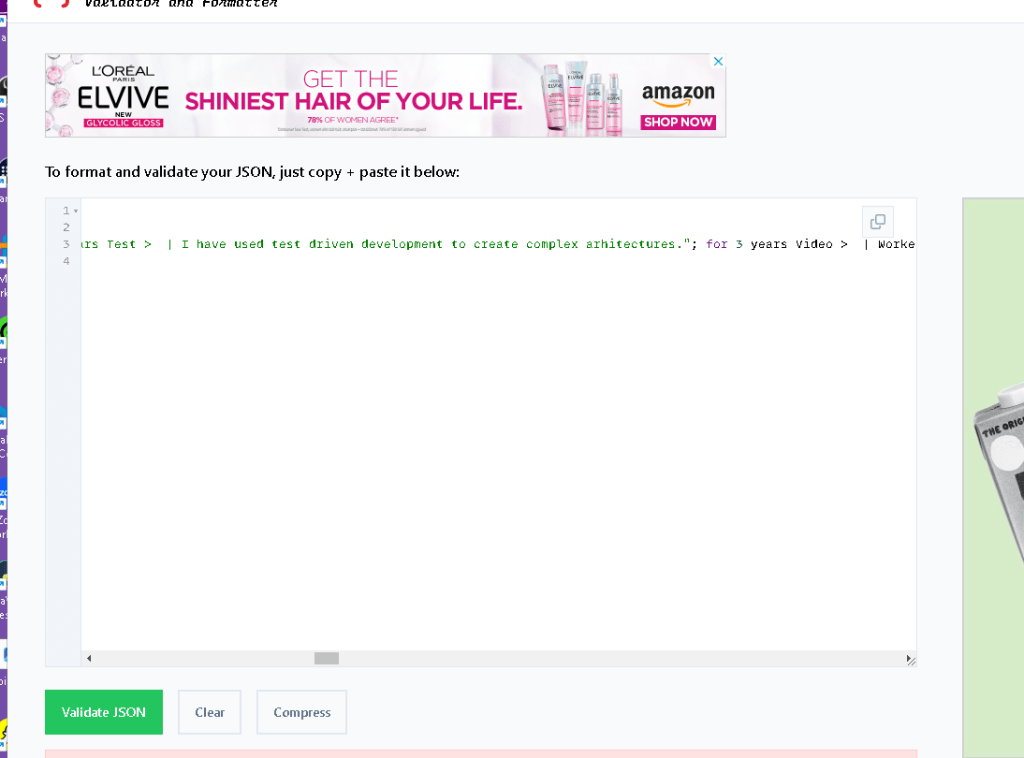
Task: Collapse the fold arrow at line 1
Action: coord(76,211)
